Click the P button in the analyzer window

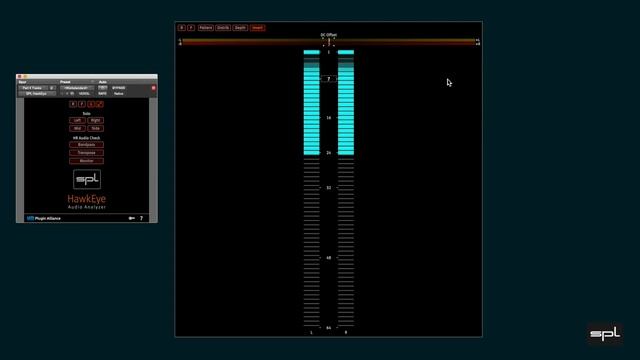tap(191, 28)
